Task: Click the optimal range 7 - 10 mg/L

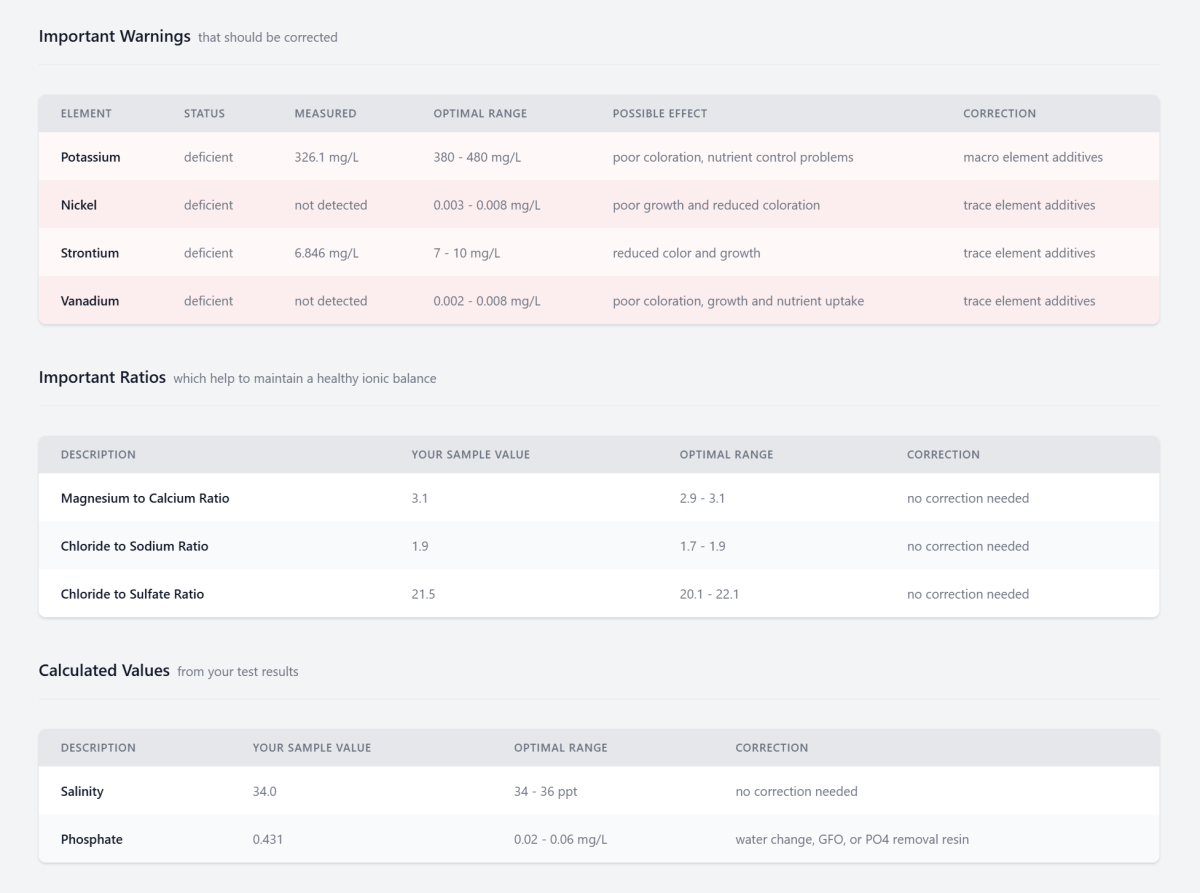Action: [x=467, y=253]
